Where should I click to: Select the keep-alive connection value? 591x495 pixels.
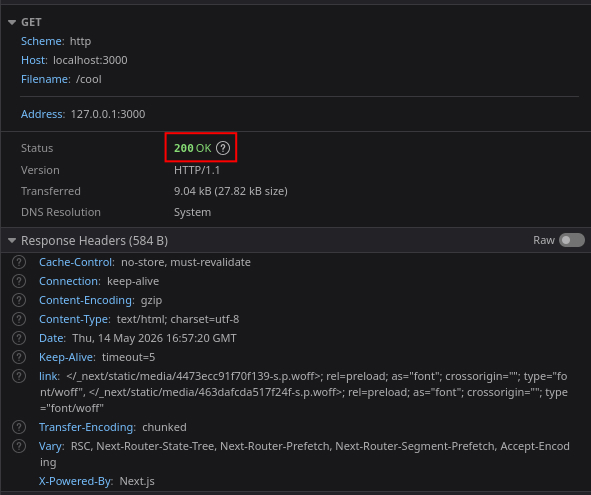coord(133,281)
